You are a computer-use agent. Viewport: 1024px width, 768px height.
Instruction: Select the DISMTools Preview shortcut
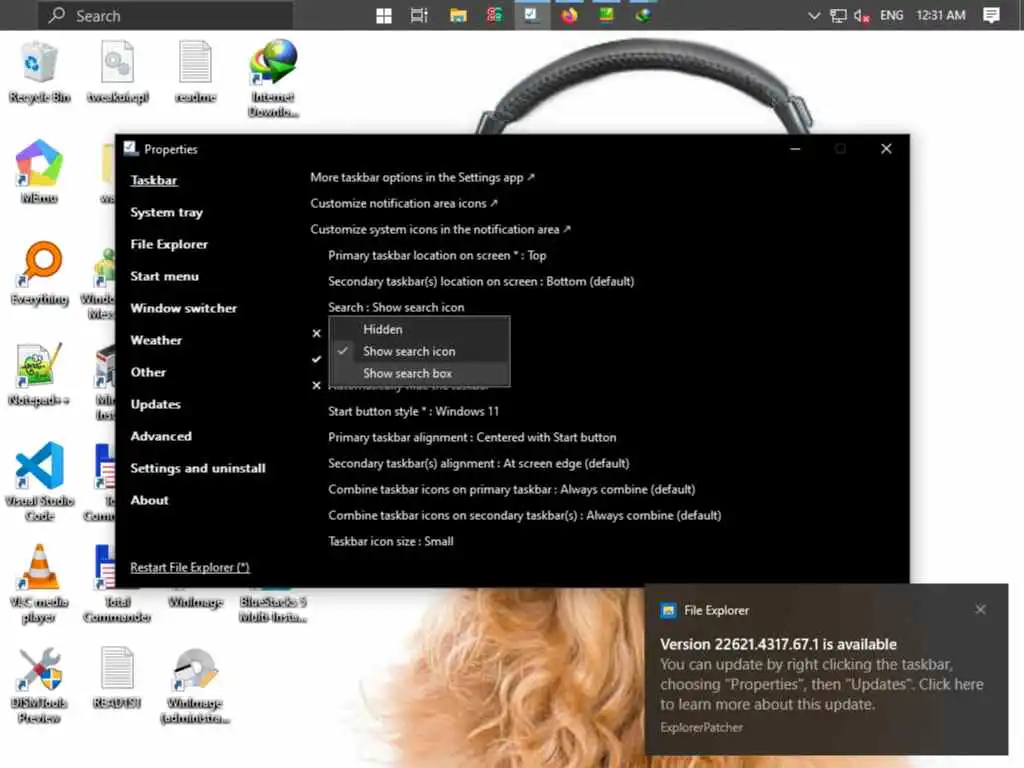pos(39,685)
